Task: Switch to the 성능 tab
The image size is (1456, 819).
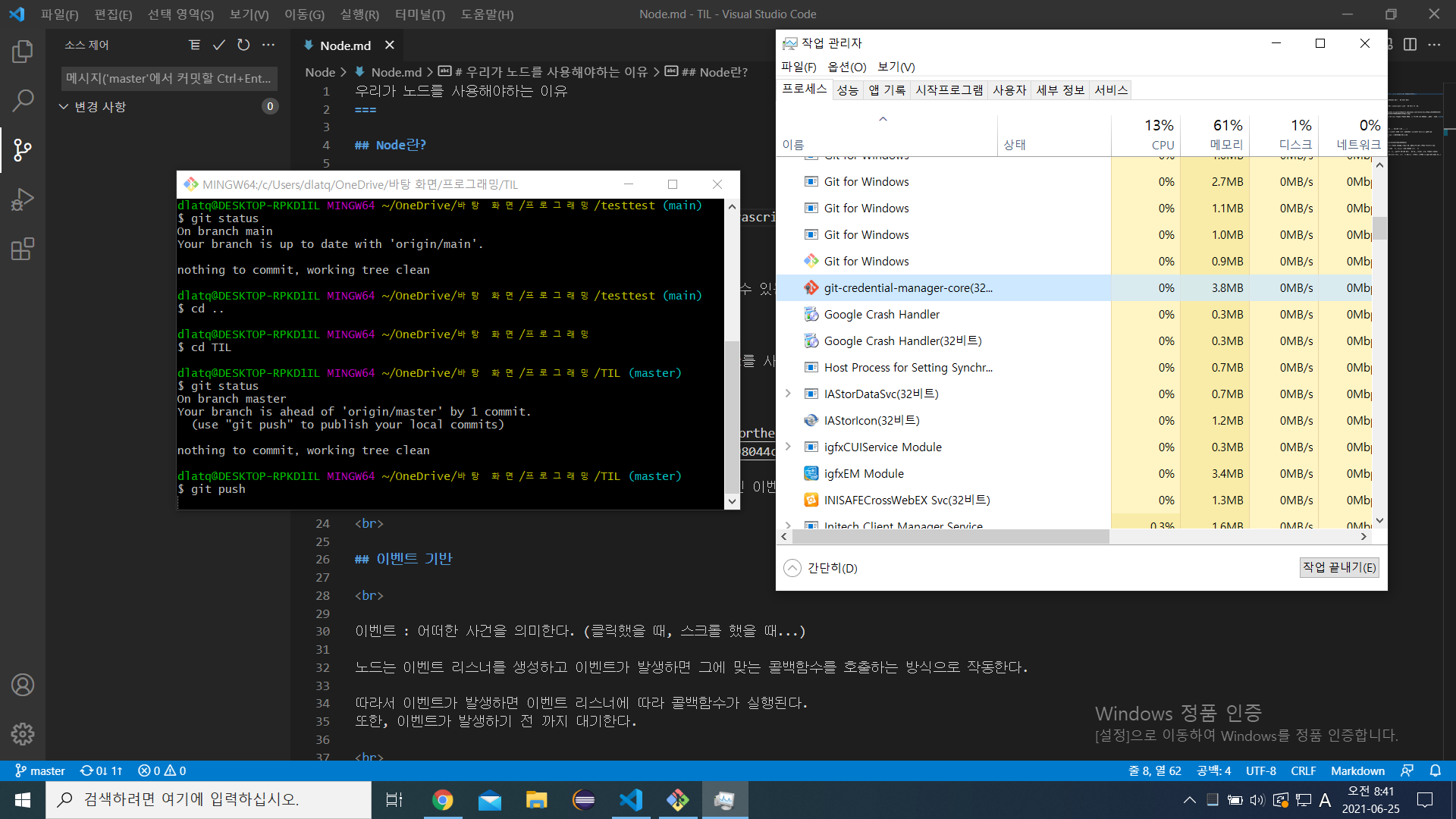Action: click(x=847, y=90)
